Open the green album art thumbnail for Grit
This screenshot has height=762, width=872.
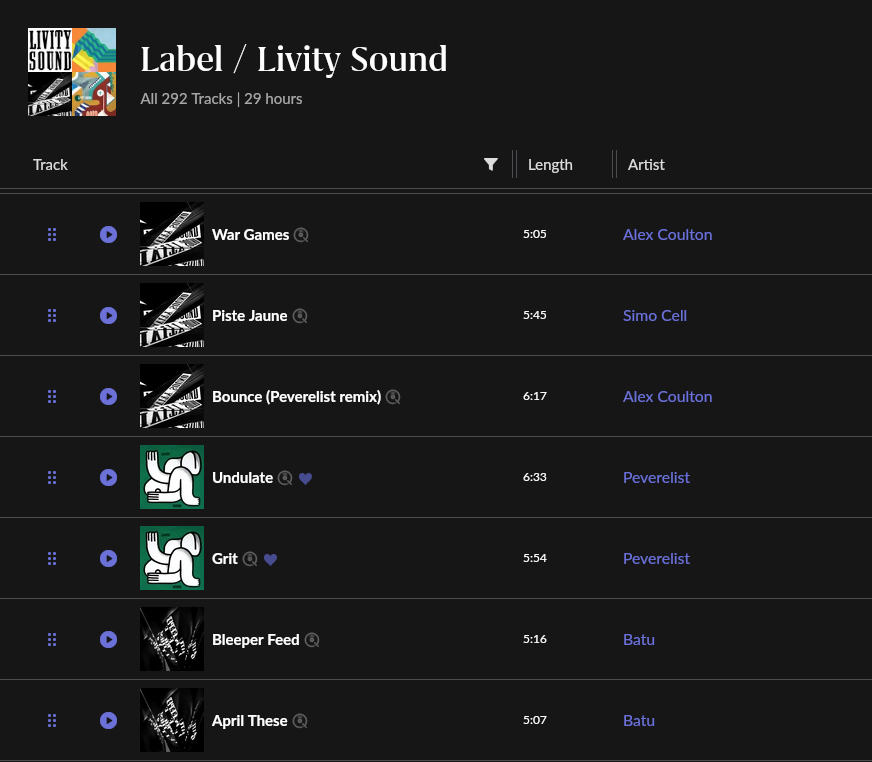click(x=172, y=558)
